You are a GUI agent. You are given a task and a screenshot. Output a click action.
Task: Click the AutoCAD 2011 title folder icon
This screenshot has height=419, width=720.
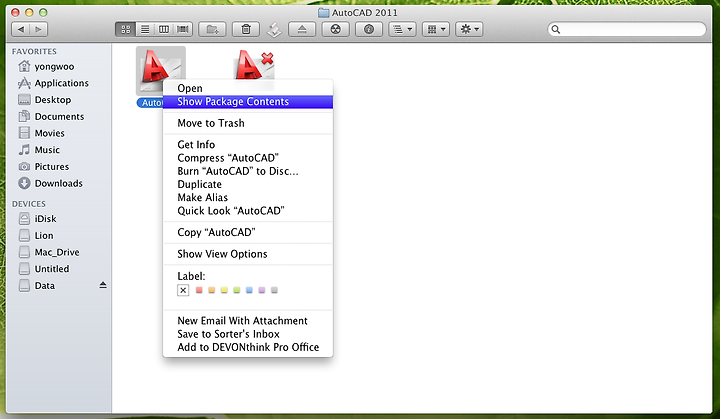[x=323, y=12]
